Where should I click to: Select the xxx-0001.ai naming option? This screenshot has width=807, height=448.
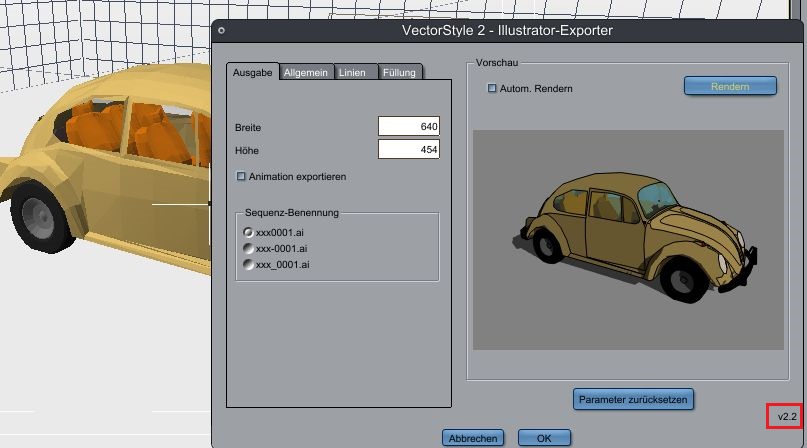(x=248, y=248)
